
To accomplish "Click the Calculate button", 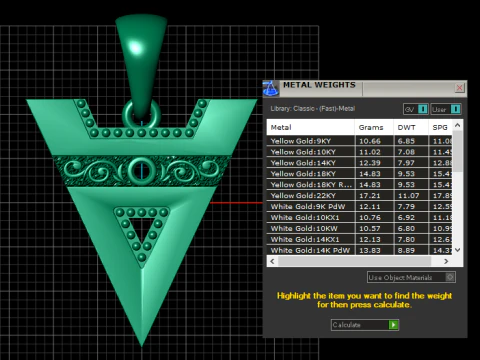I will point(365,325).
